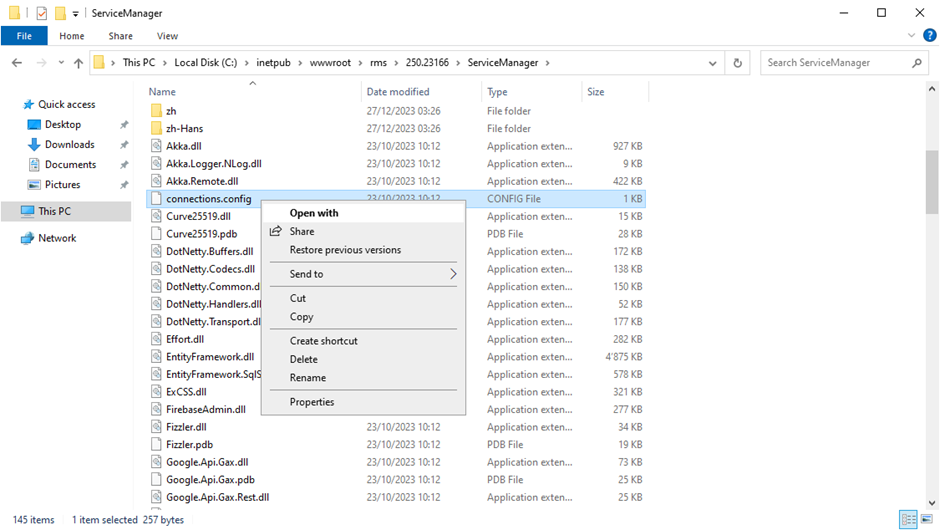
Task: Choose Share from the context menu
Action: click(x=363, y=231)
